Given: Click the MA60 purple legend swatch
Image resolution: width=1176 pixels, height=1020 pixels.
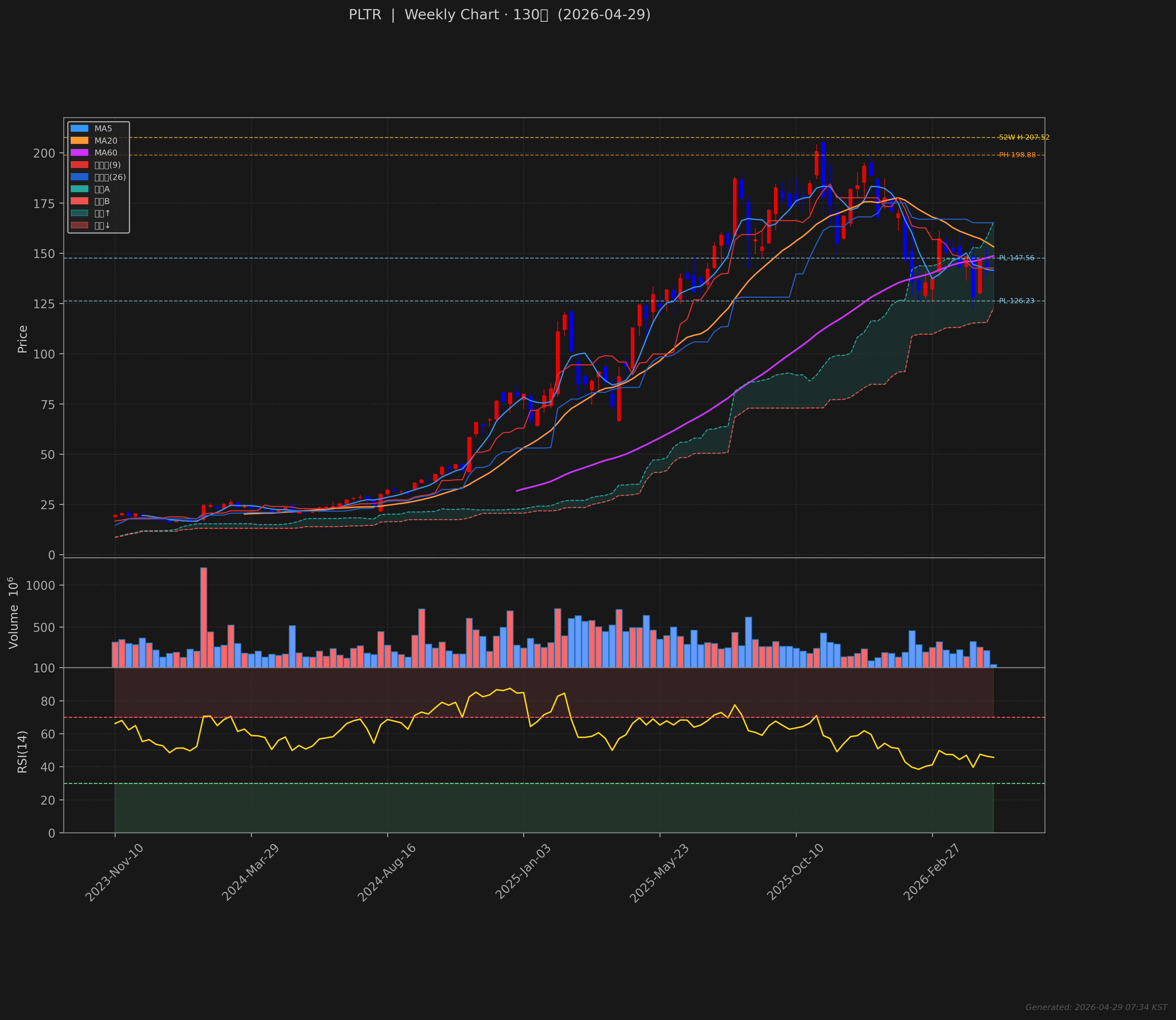Looking at the screenshot, I should [x=80, y=152].
